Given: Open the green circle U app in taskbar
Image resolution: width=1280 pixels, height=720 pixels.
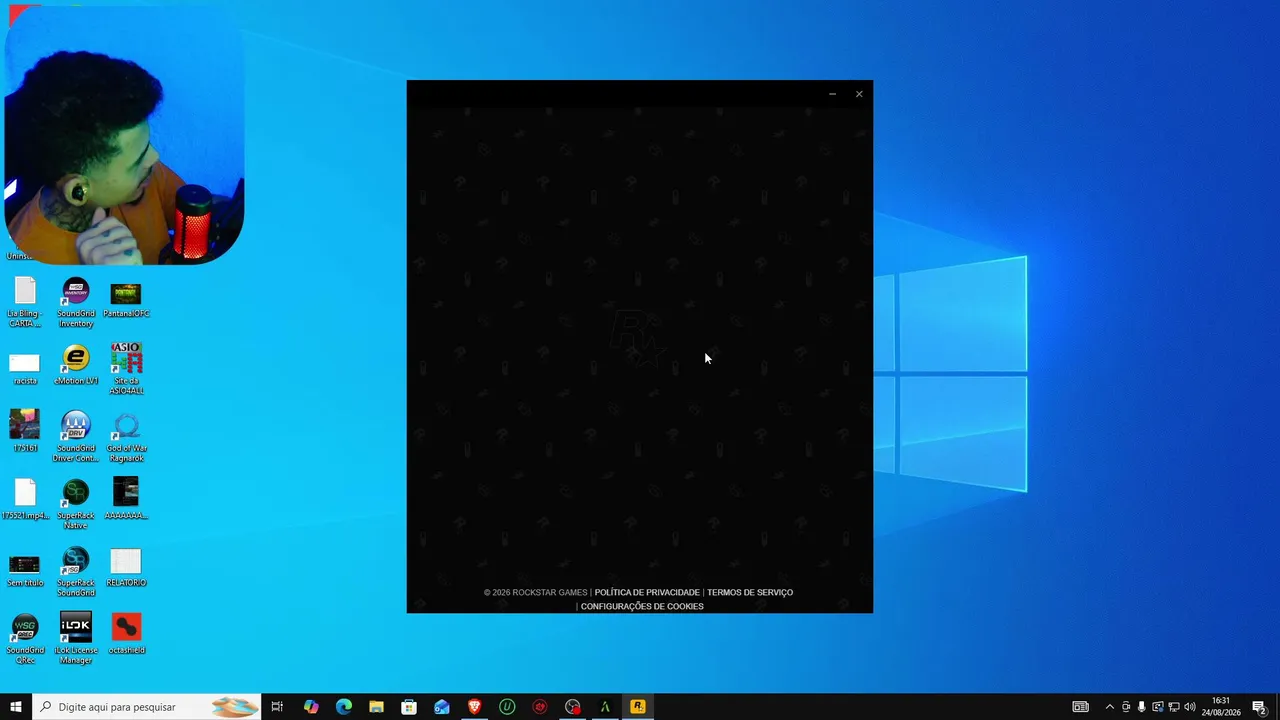Looking at the screenshot, I should [507, 707].
